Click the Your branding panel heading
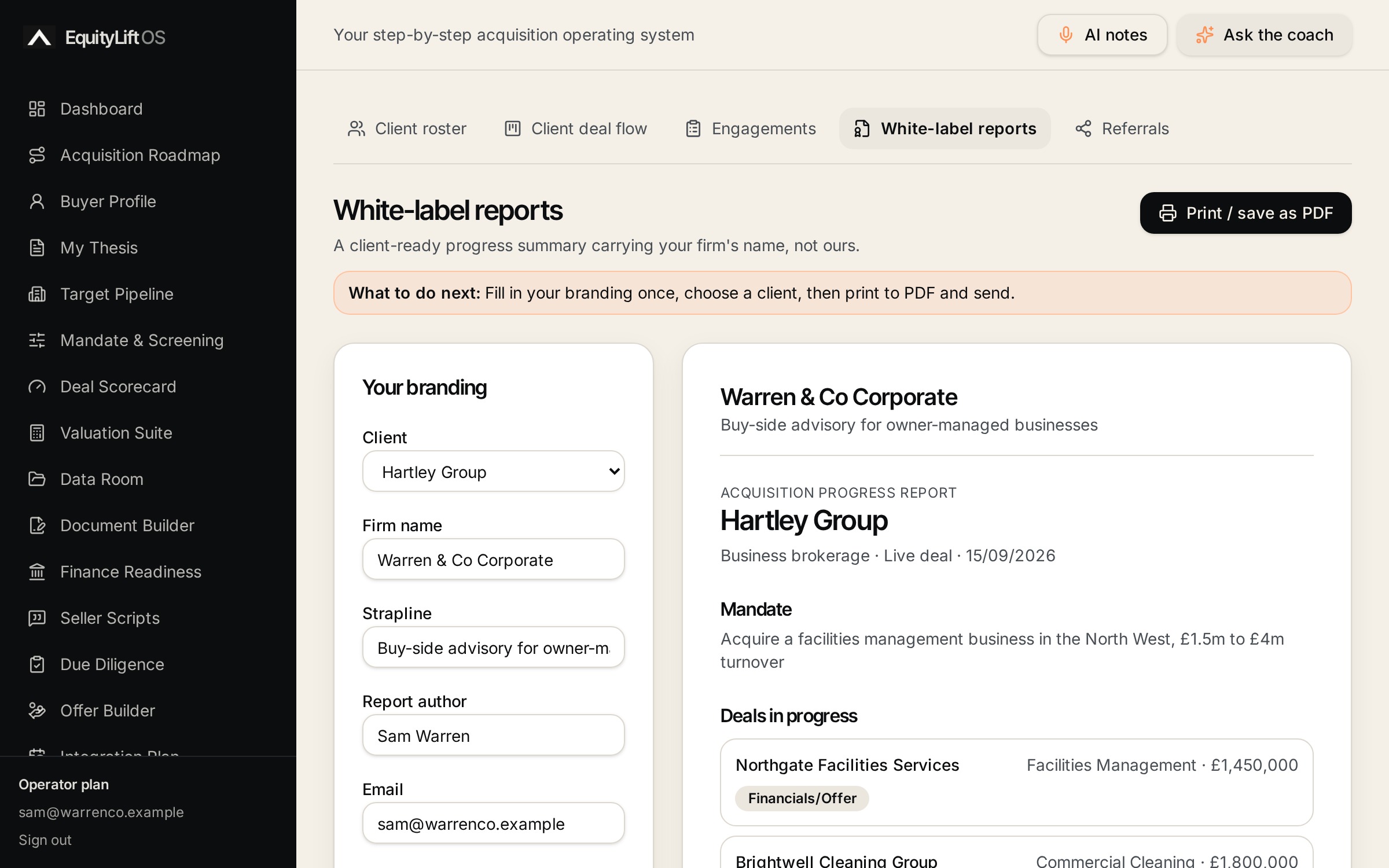Screen dimensions: 1389x868 (x=424, y=387)
